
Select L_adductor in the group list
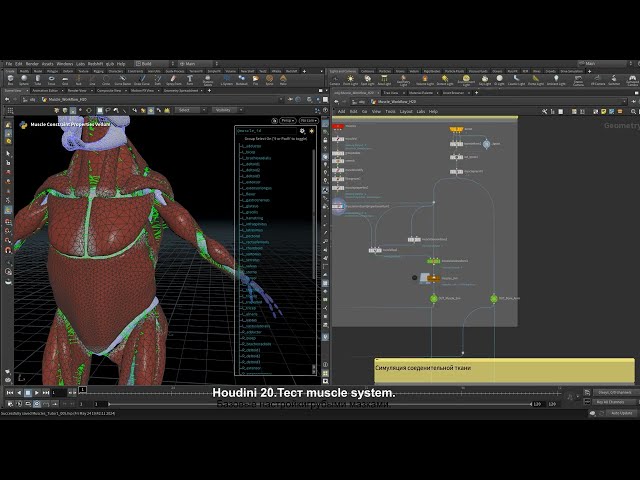(x=251, y=146)
